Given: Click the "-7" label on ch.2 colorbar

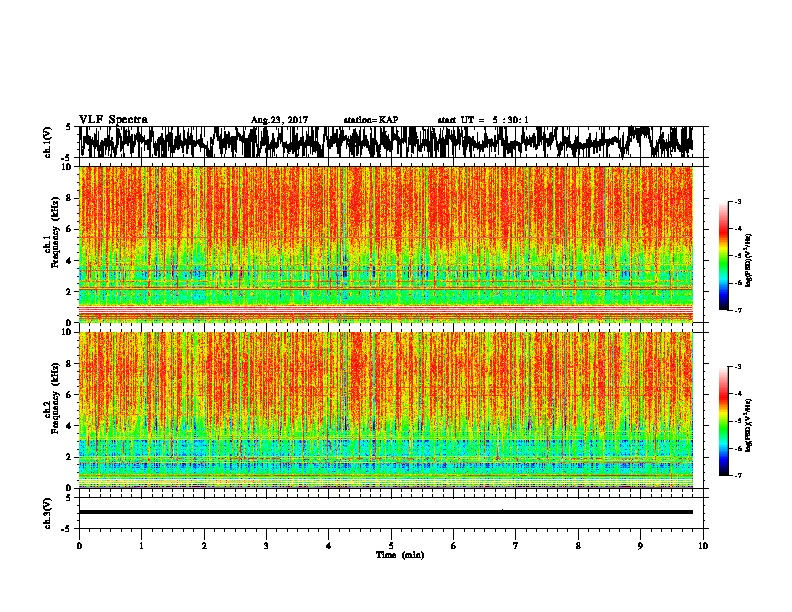Looking at the screenshot, I should tap(738, 475).
